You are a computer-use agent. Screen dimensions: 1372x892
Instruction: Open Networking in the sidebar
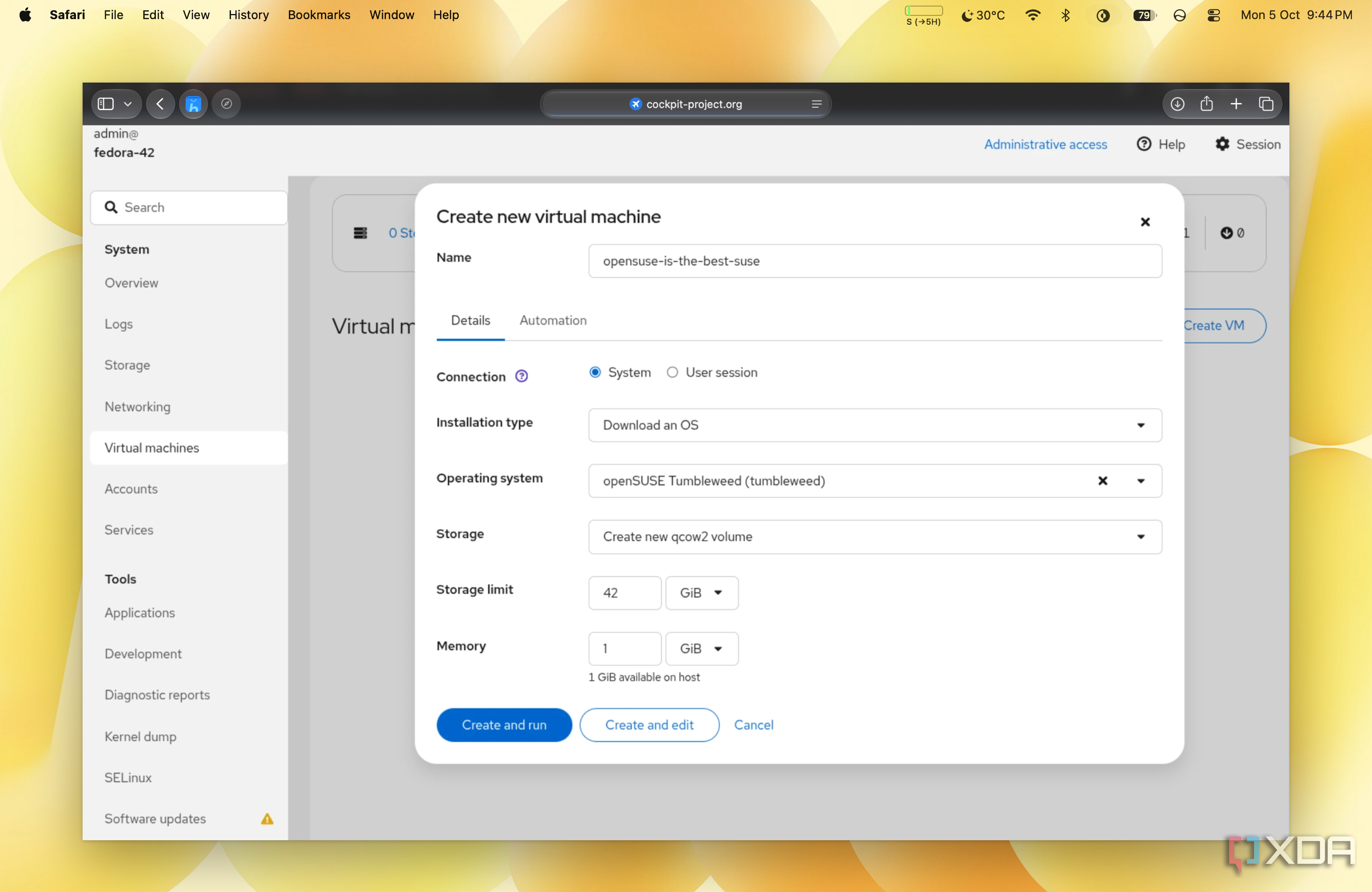point(137,407)
